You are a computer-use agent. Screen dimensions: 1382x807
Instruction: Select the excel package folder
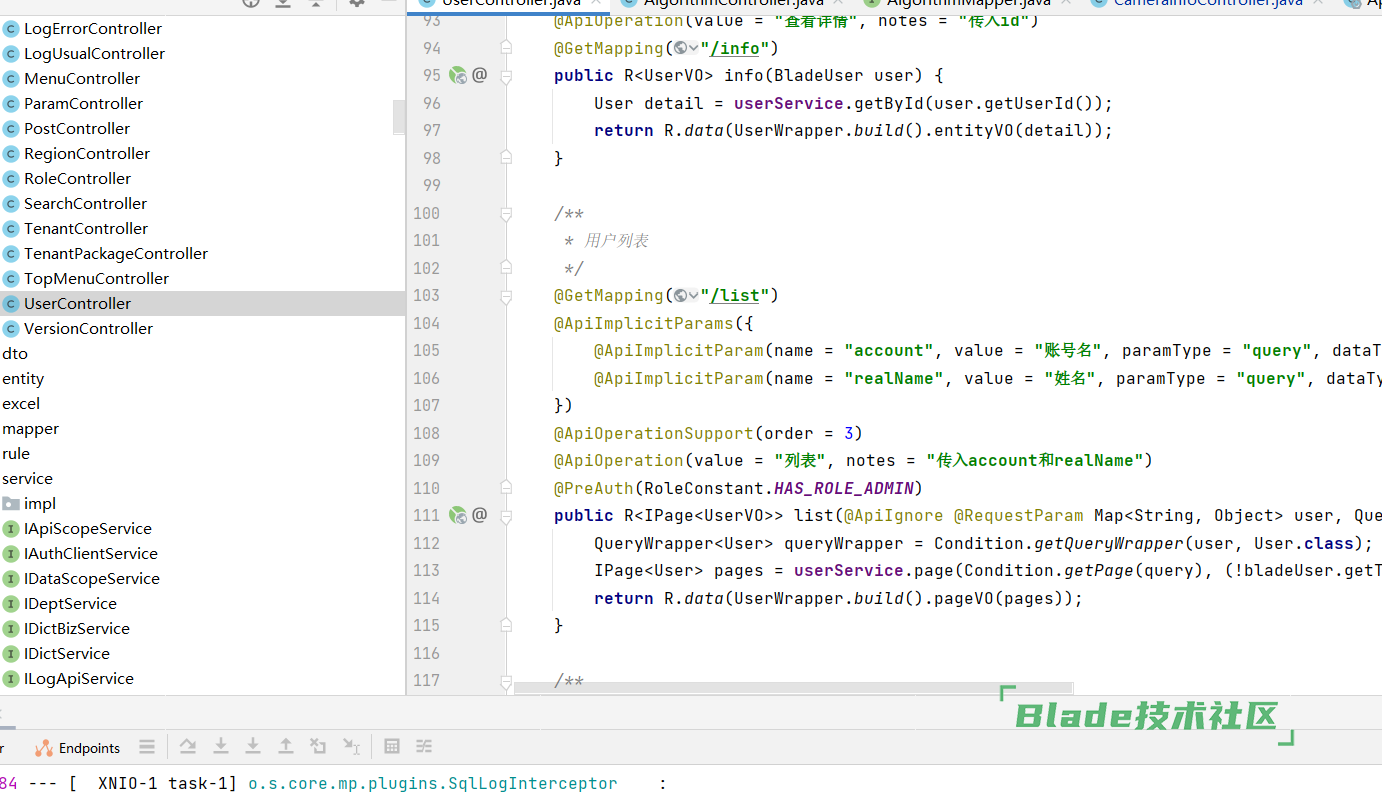tap(21, 404)
